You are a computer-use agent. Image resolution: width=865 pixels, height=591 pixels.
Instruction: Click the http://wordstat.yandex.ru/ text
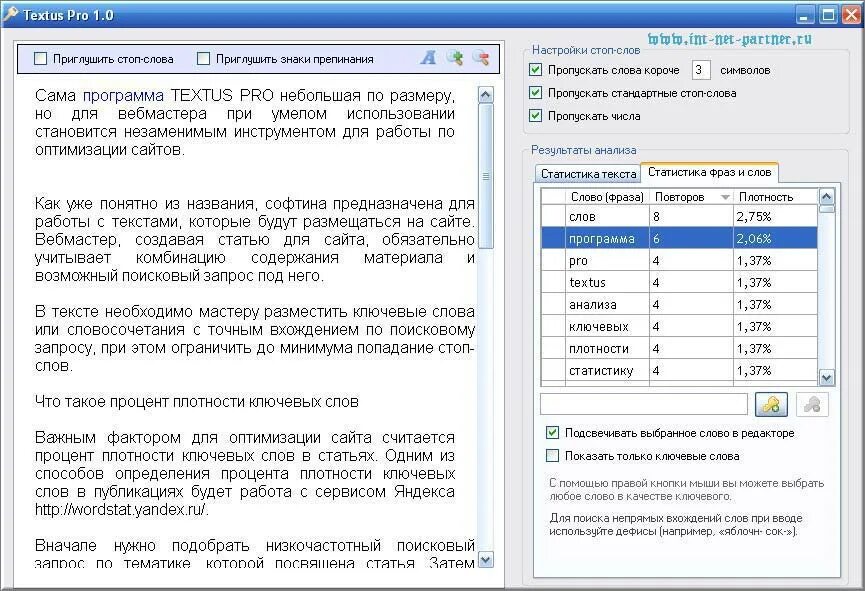[x=121, y=509]
